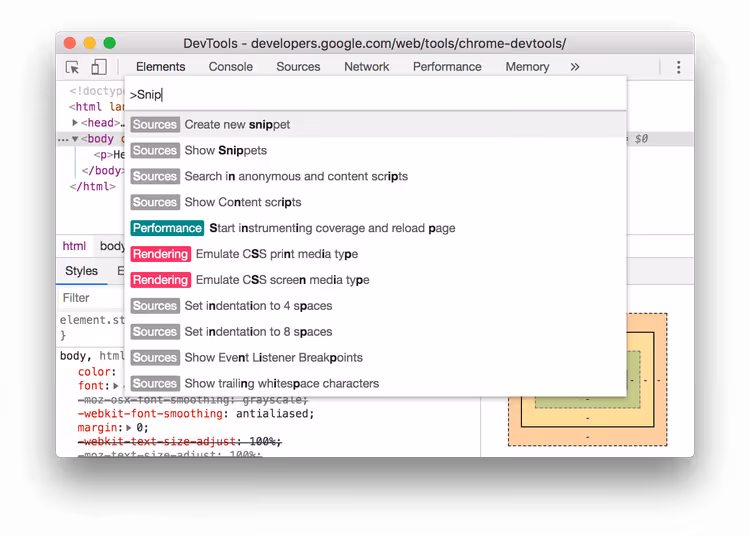Select the doctype line in DOM tree
The image size is (750, 537).
point(97,91)
